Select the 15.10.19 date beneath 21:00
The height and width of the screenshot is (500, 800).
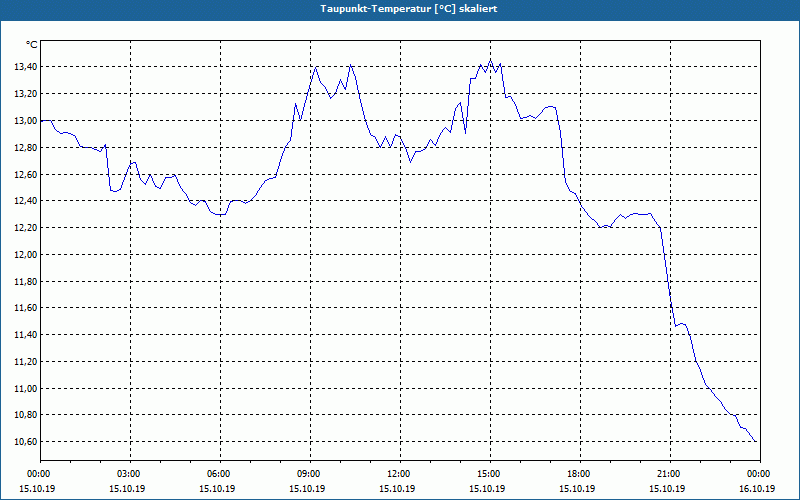tap(667, 488)
